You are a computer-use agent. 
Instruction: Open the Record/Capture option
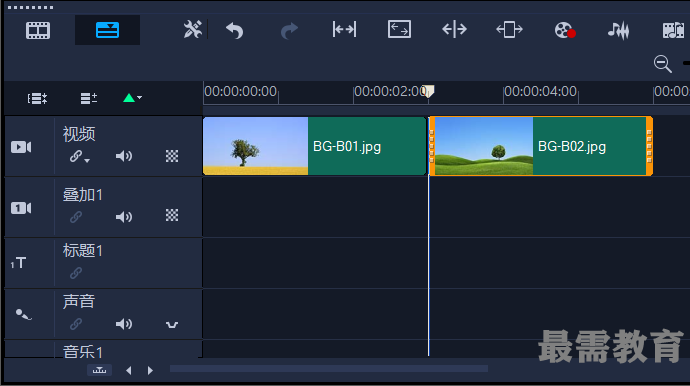(565, 30)
